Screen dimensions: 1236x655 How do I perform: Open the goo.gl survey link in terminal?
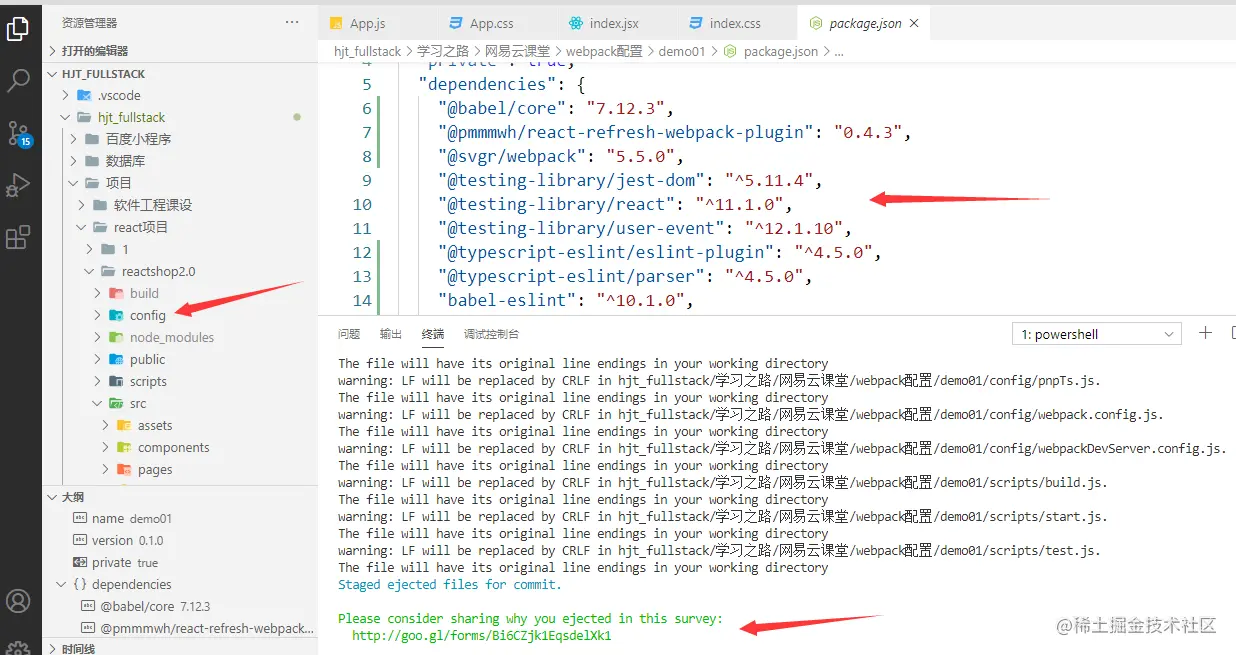(481, 635)
